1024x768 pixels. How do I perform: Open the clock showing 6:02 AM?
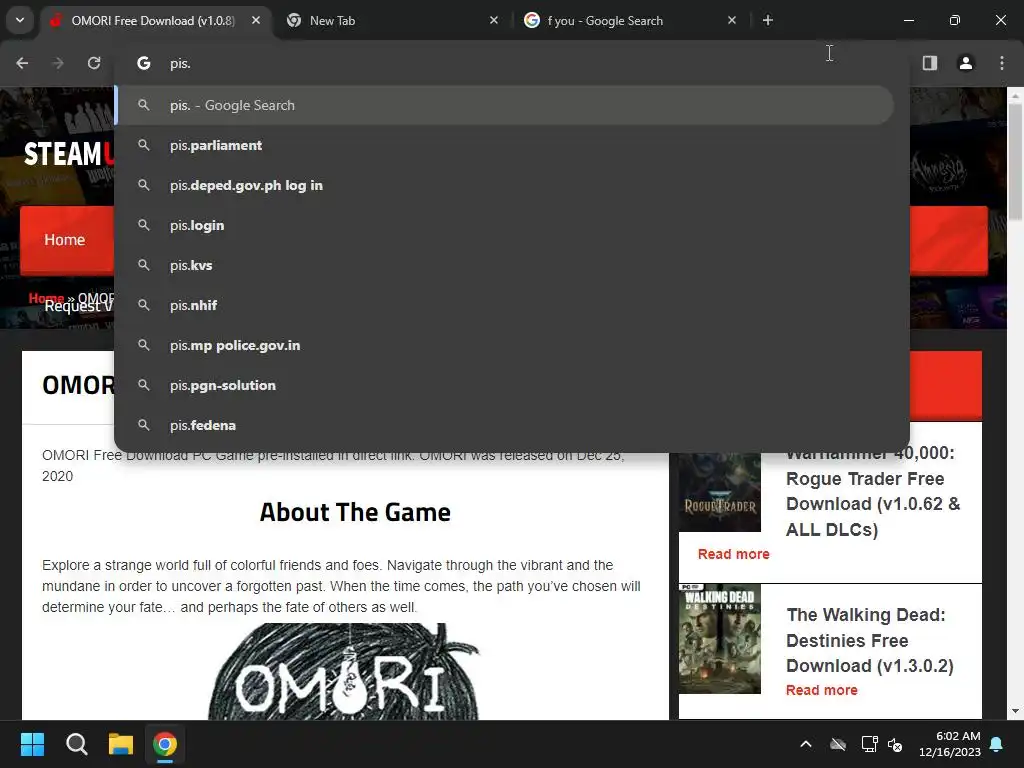click(x=950, y=744)
